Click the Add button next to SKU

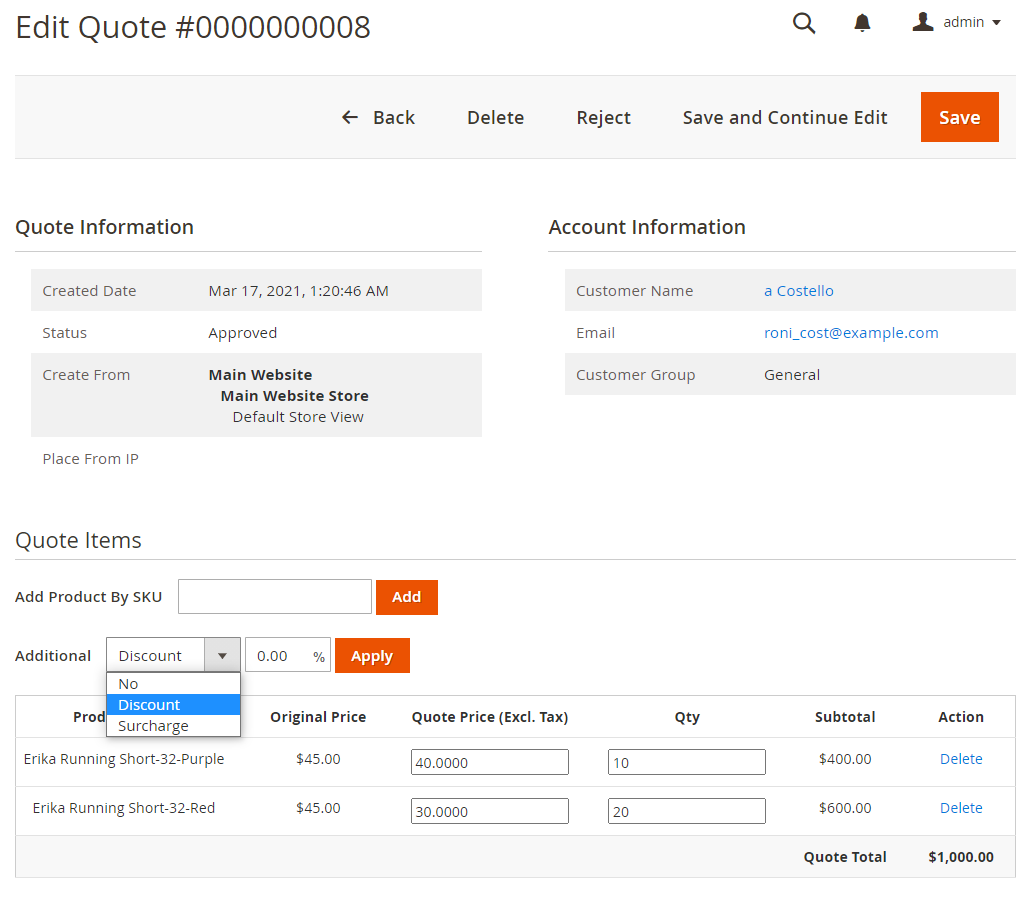click(406, 597)
